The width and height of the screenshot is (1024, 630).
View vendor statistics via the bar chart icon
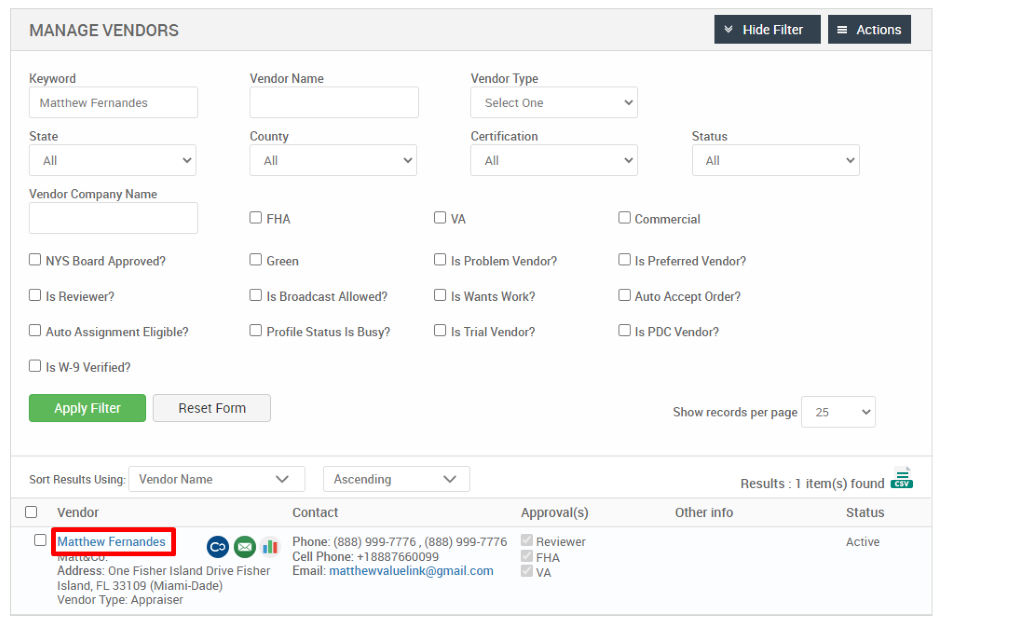pyautogui.click(x=270, y=547)
